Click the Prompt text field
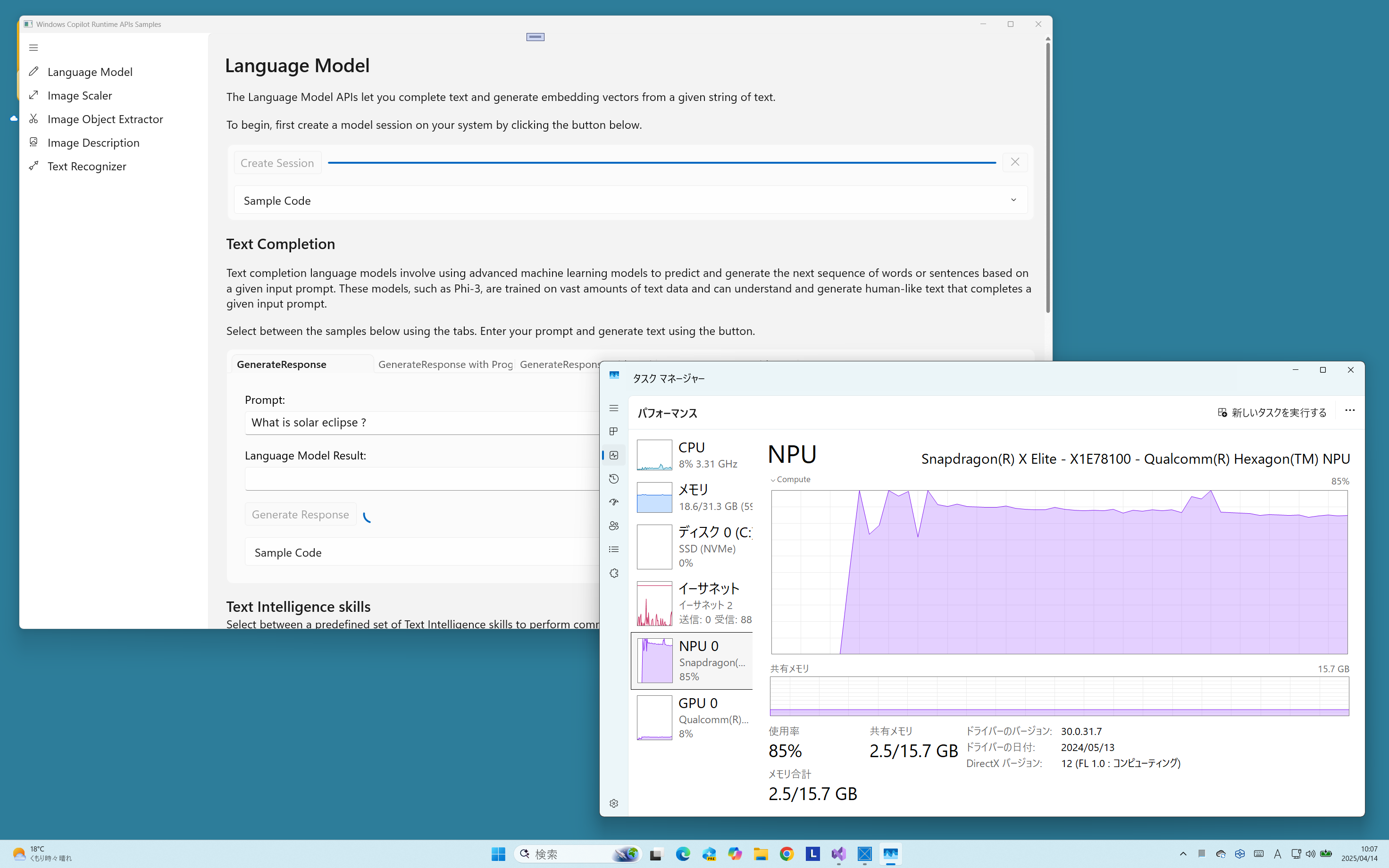 422,423
